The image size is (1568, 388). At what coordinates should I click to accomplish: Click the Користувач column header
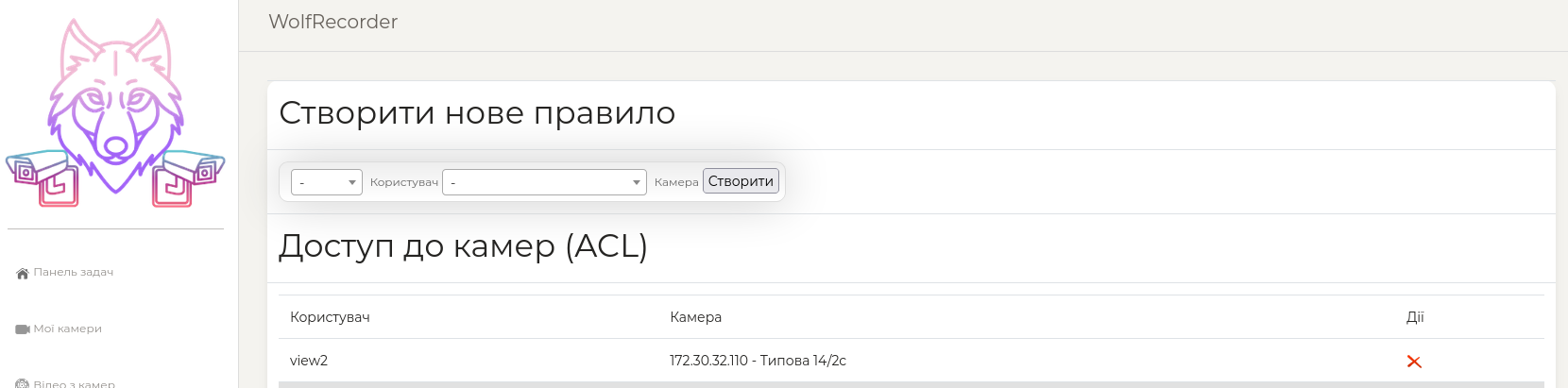pos(330,317)
